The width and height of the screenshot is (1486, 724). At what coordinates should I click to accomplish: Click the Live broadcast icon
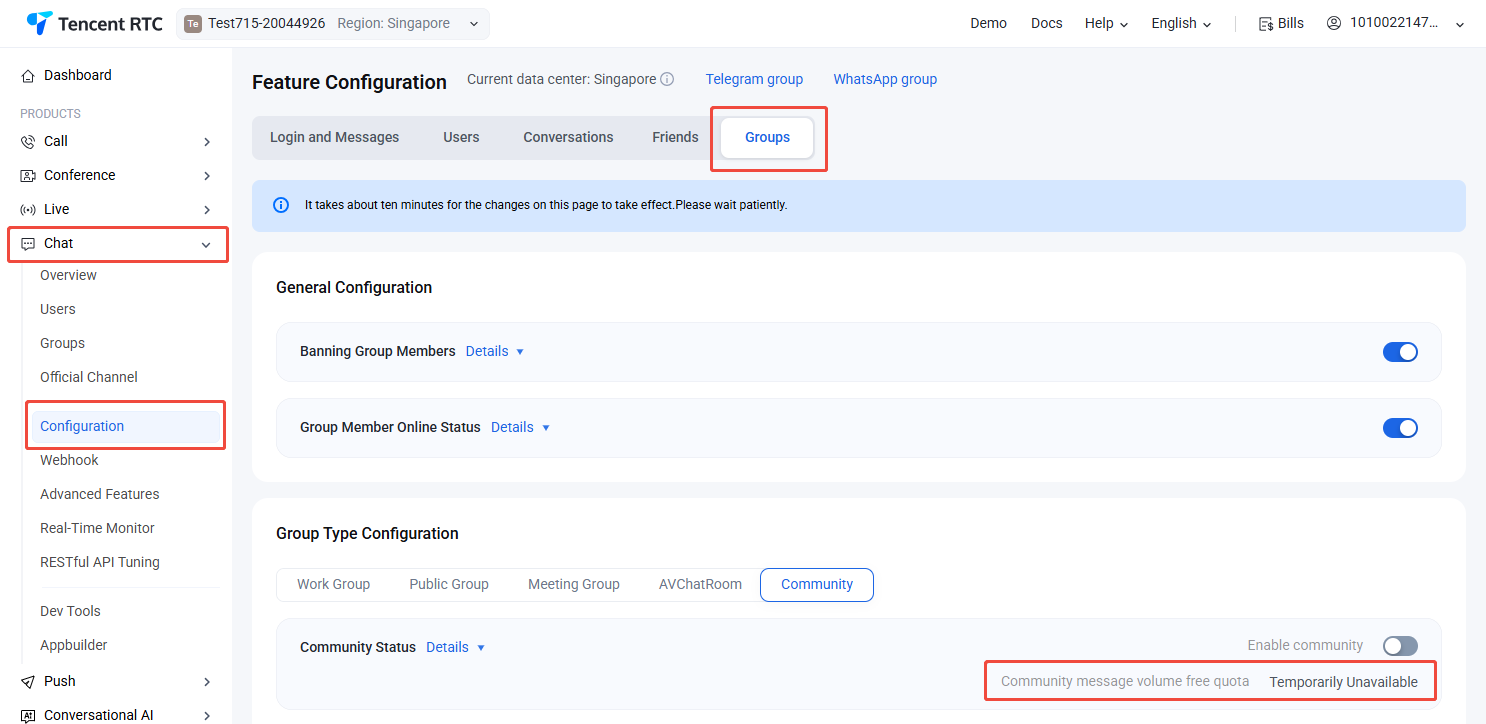pos(28,210)
